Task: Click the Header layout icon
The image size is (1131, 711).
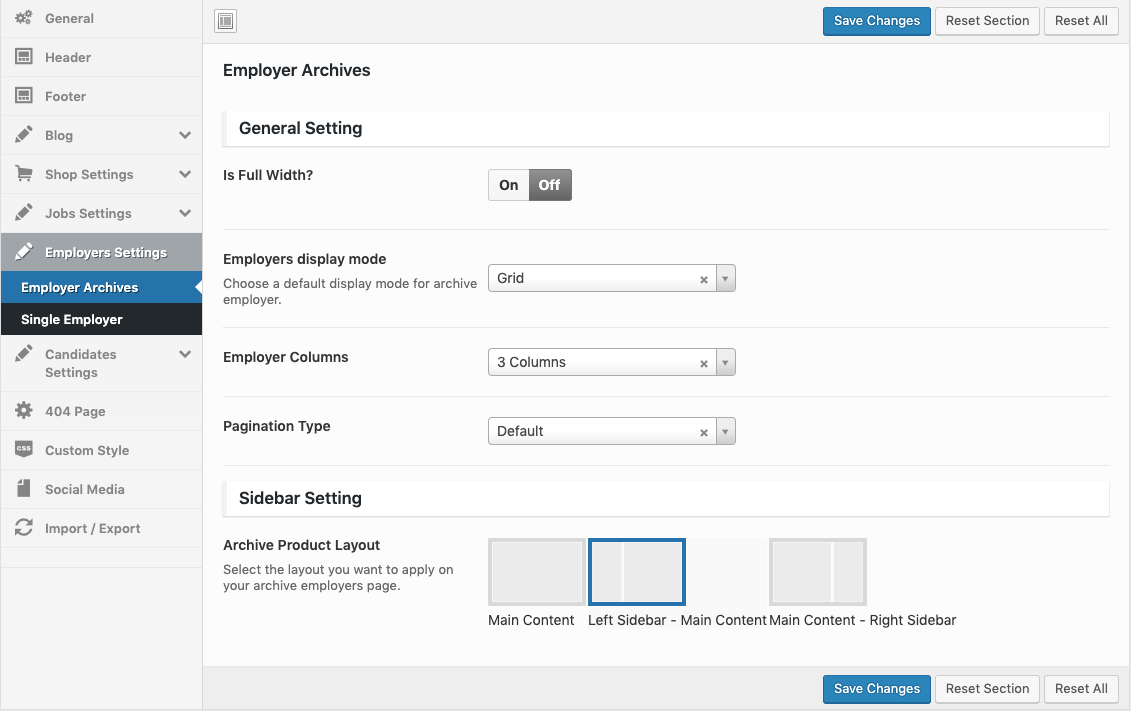Action: tap(24, 57)
